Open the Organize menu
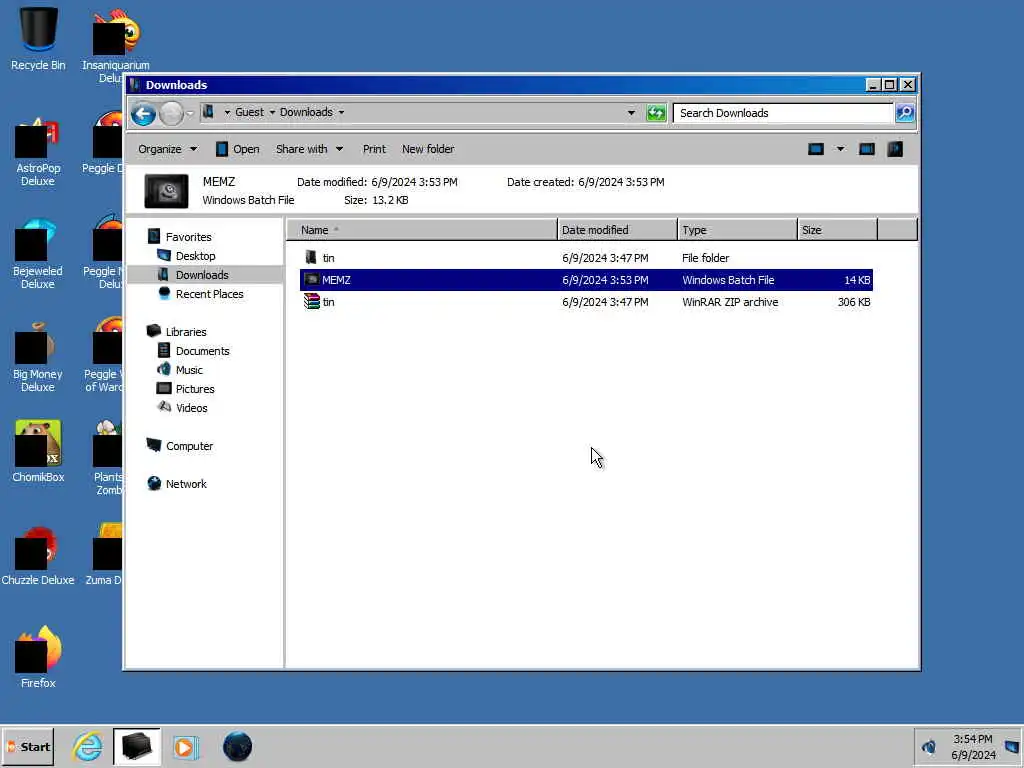The image size is (1024, 768). pos(167,150)
